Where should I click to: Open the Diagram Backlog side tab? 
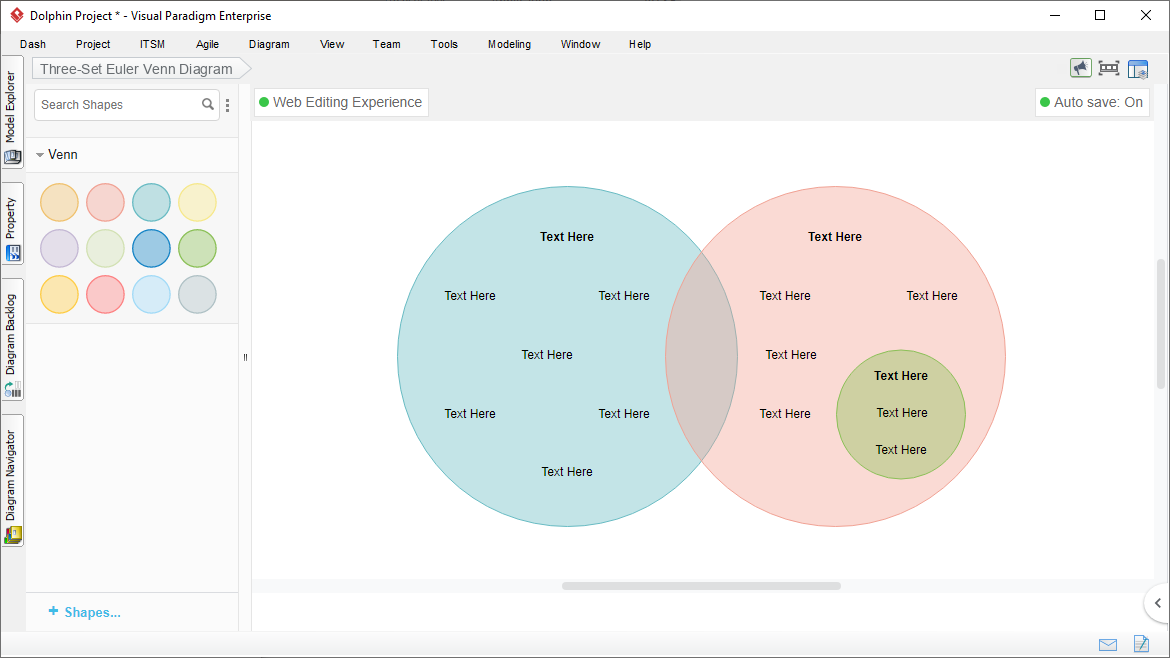[x=12, y=340]
